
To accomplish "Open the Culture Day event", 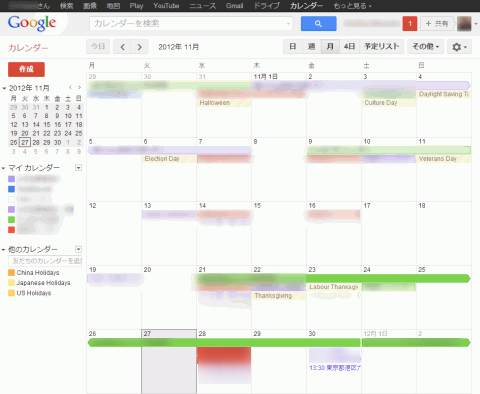I will 389,103.
